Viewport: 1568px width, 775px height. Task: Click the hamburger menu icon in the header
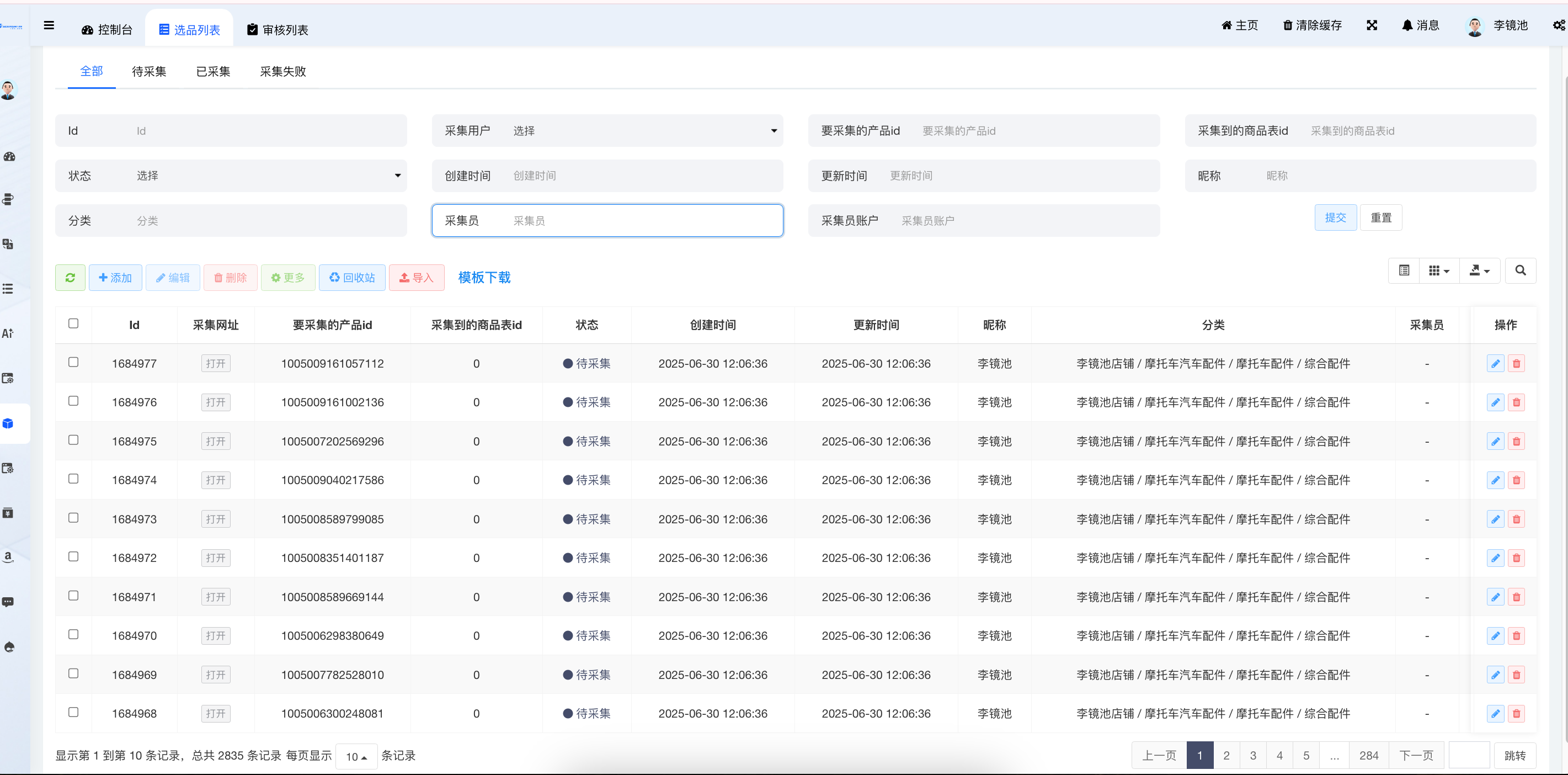[49, 25]
